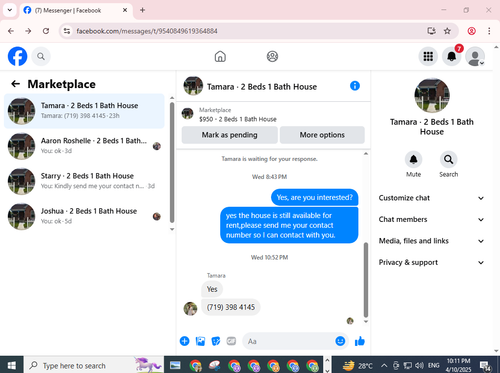Open Starry 2 Beds 1 Bath House conversation

pyautogui.click(x=84, y=181)
